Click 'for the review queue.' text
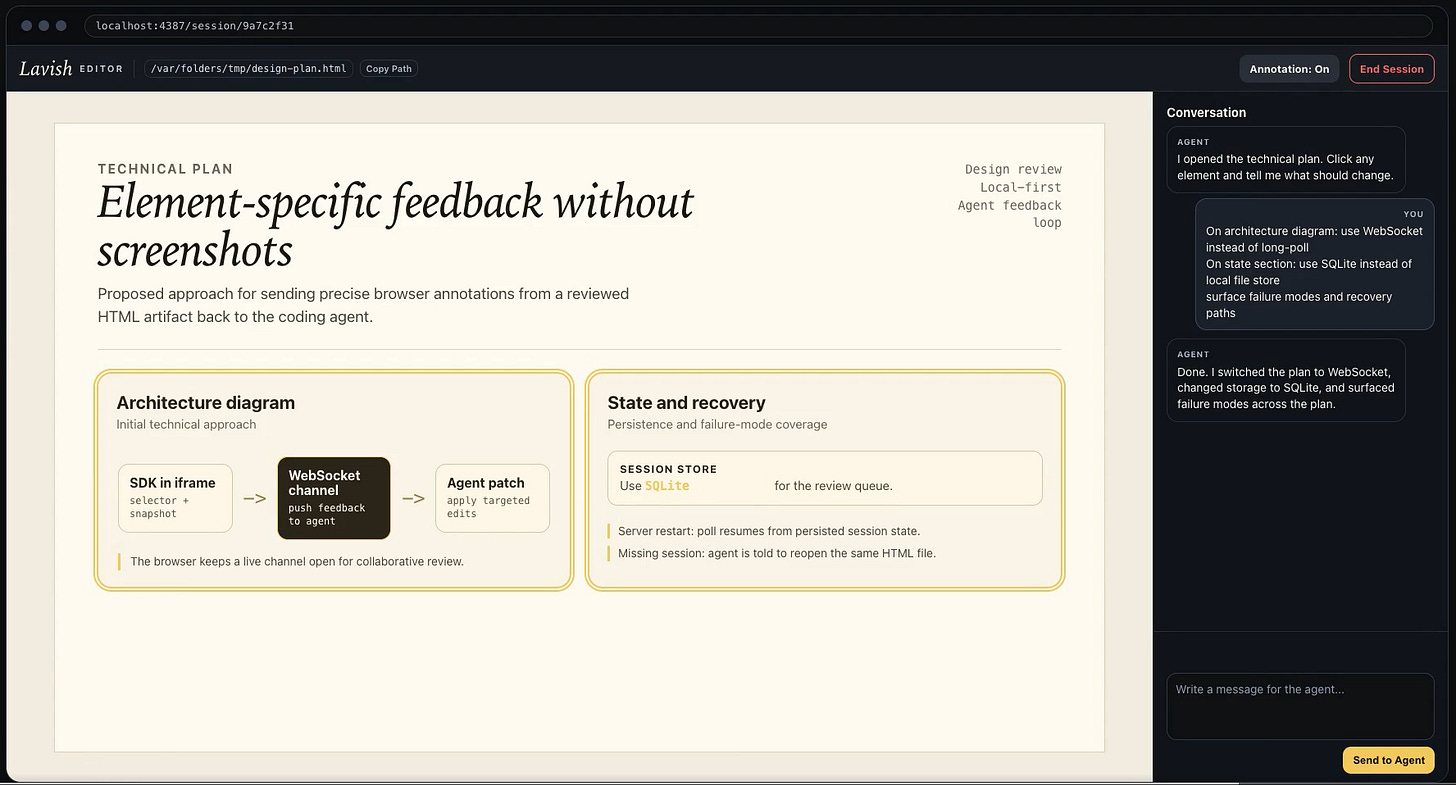 click(833, 486)
